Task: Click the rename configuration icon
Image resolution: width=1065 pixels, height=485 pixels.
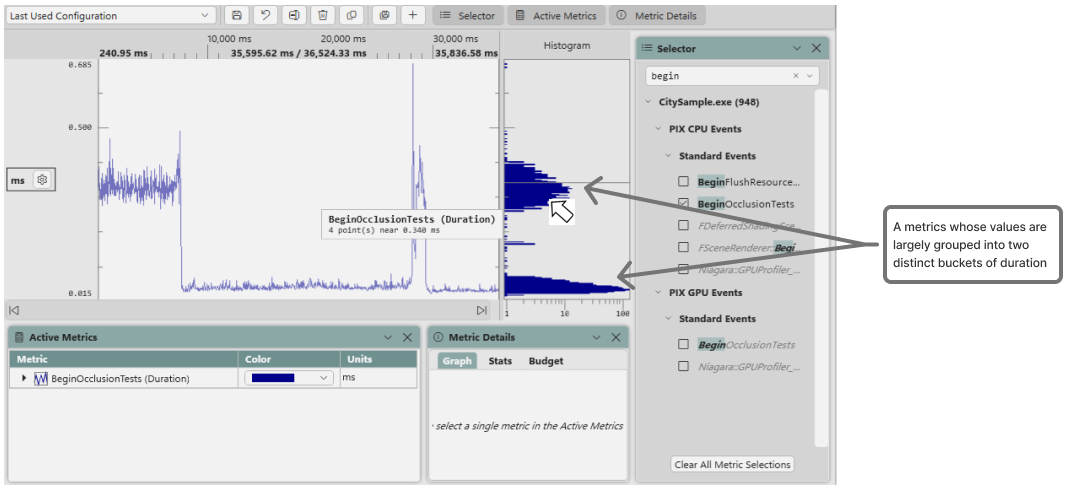Action: pyautogui.click(x=294, y=15)
